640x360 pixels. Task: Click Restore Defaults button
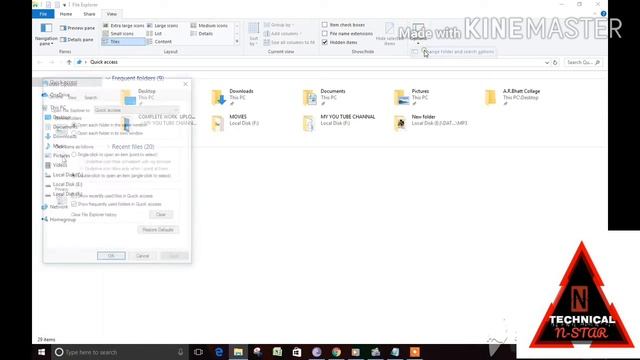pos(158,230)
